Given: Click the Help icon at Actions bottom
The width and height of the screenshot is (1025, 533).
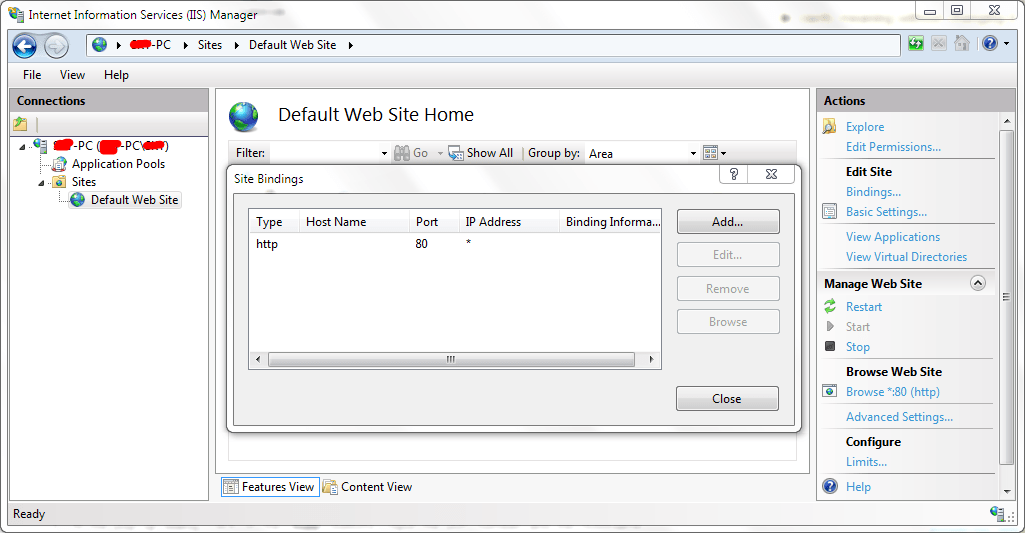Looking at the screenshot, I should click(830, 486).
